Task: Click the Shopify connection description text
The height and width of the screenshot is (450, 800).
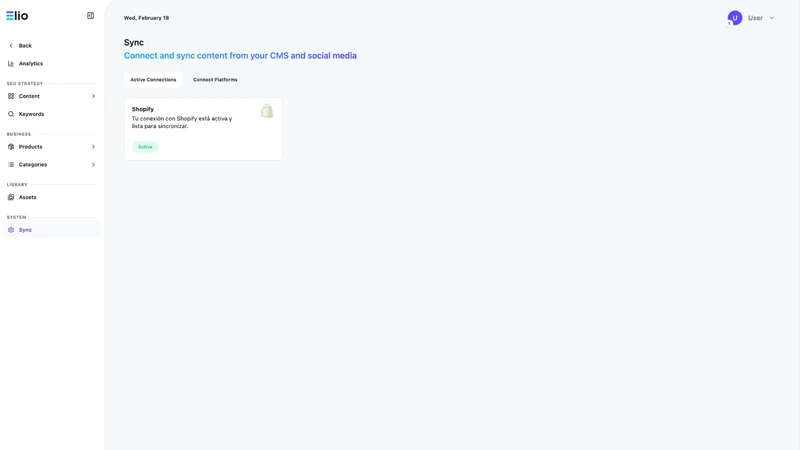Action: pos(182,122)
